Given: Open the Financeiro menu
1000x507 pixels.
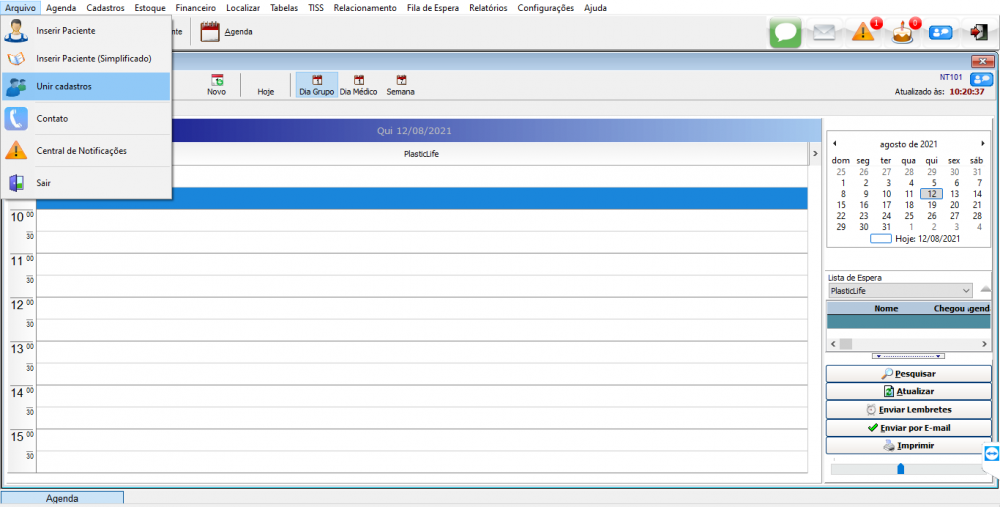Looking at the screenshot, I should pyautogui.click(x=195, y=8).
